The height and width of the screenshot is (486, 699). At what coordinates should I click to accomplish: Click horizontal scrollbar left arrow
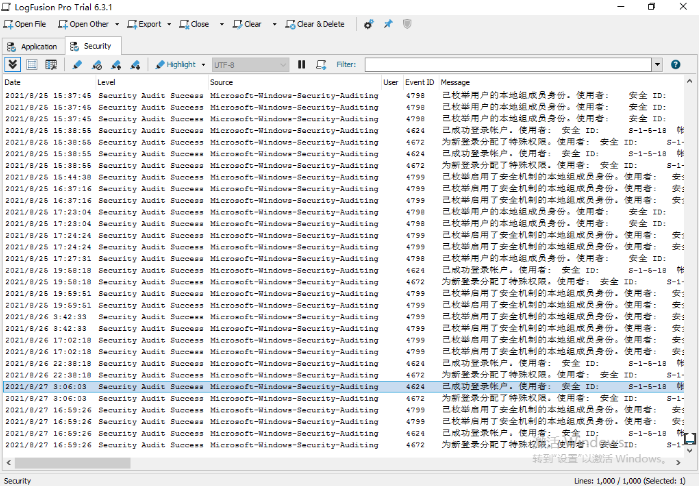click(8, 463)
